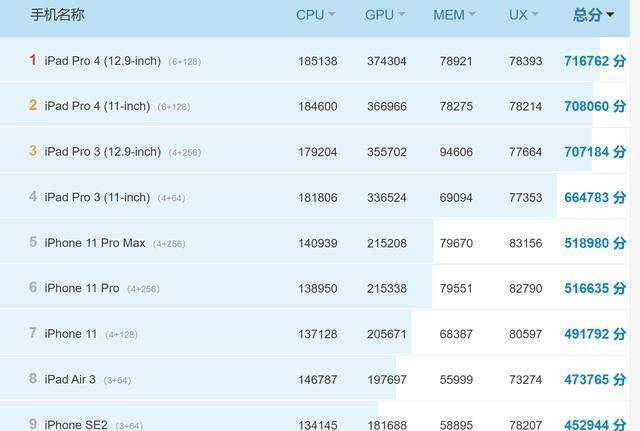Click the yellow rank number 3
The height and width of the screenshot is (431, 640).
pos(33,151)
